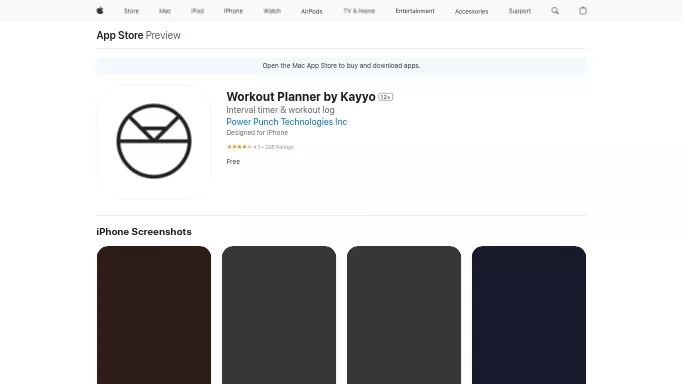This screenshot has width=683, height=384.
Task: Click the Apple logo icon
Action: click(x=100, y=11)
